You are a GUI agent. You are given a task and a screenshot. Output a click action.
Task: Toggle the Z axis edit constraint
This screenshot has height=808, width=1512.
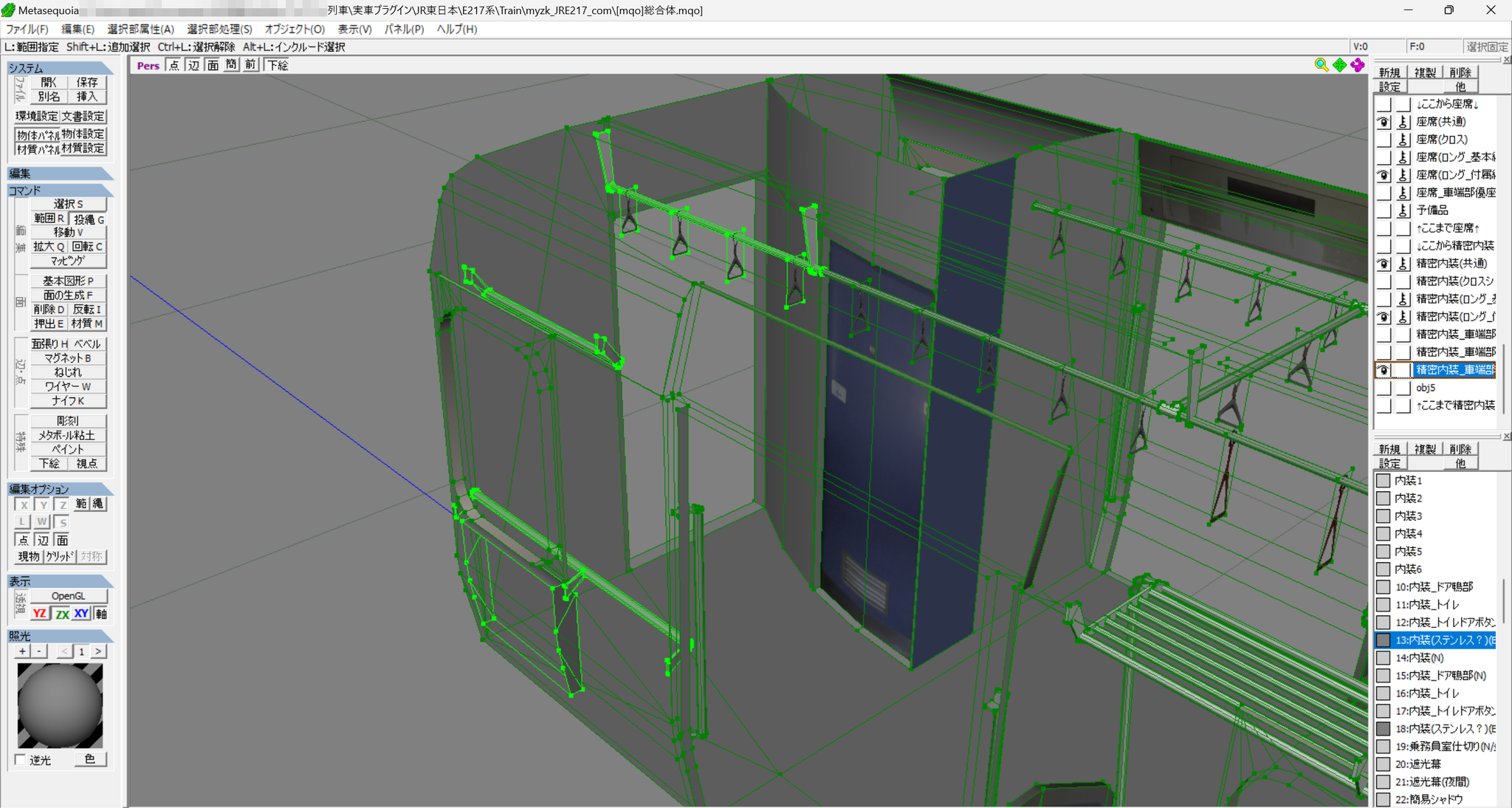(x=62, y=504)
